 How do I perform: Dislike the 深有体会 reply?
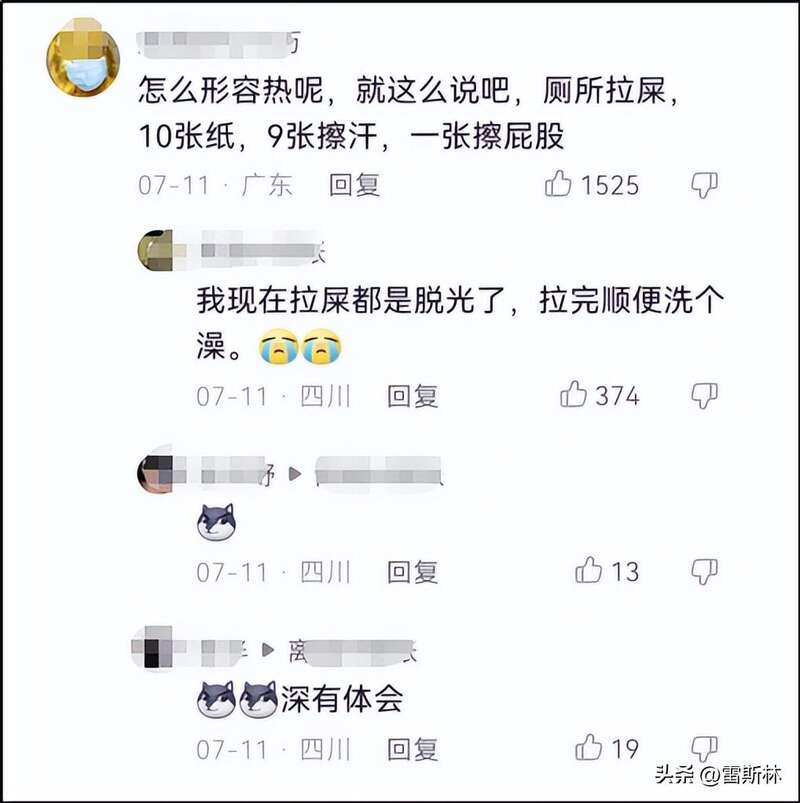click(x=704, y=748)
